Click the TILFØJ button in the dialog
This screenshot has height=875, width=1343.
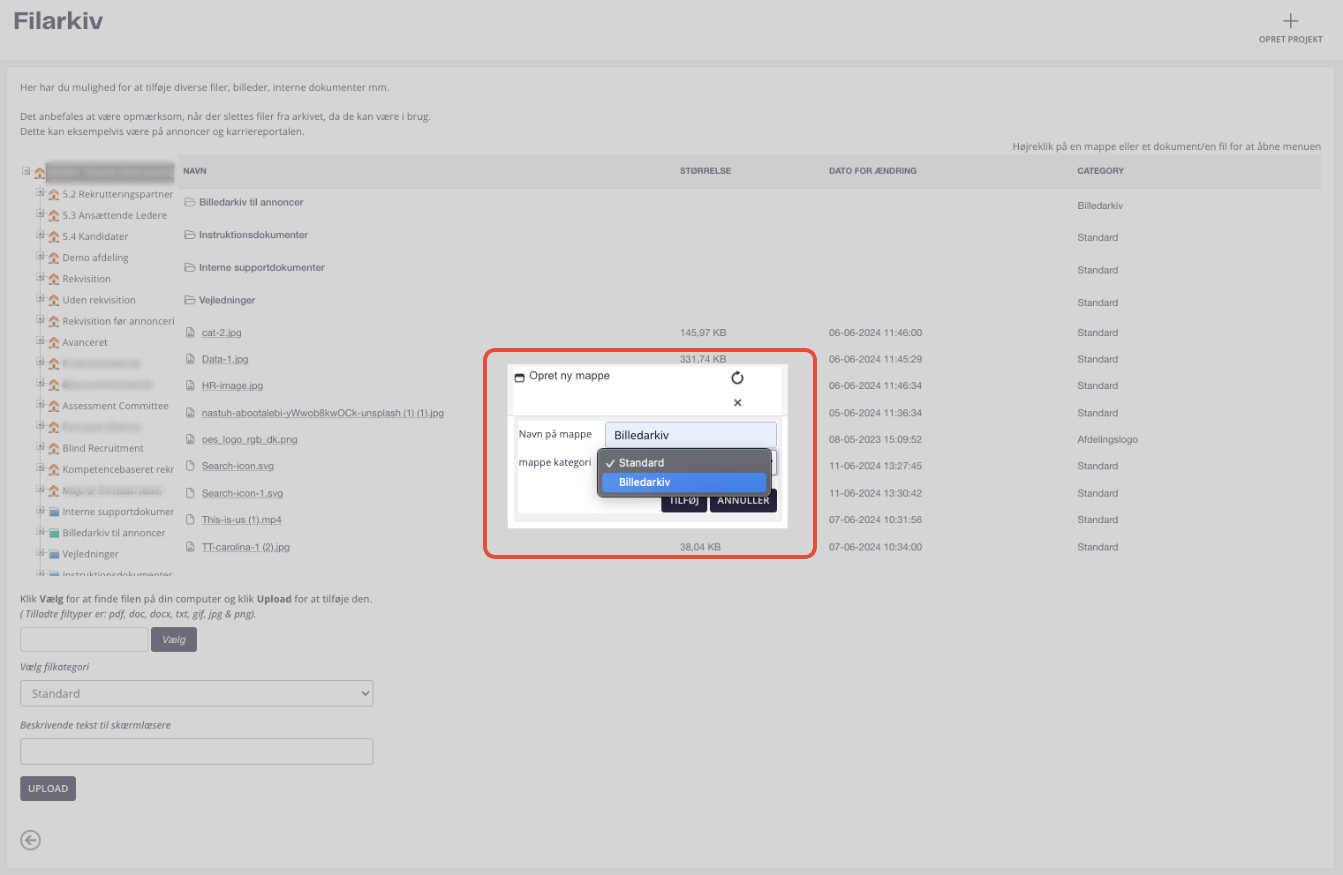(x=684, y=501)
